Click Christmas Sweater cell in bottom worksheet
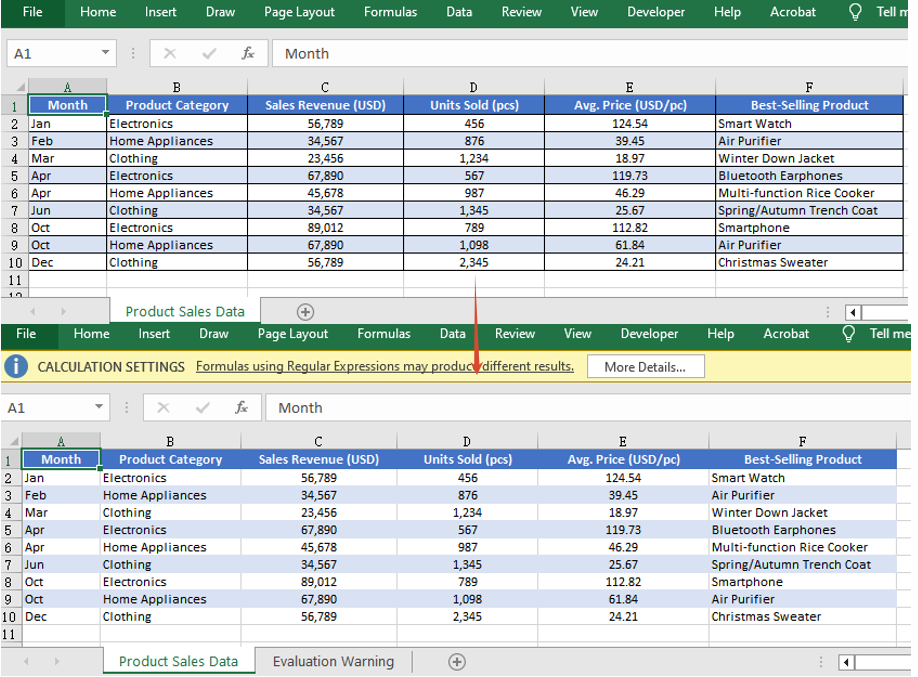This screenshot has height=677, width=918. coord(803,617)
